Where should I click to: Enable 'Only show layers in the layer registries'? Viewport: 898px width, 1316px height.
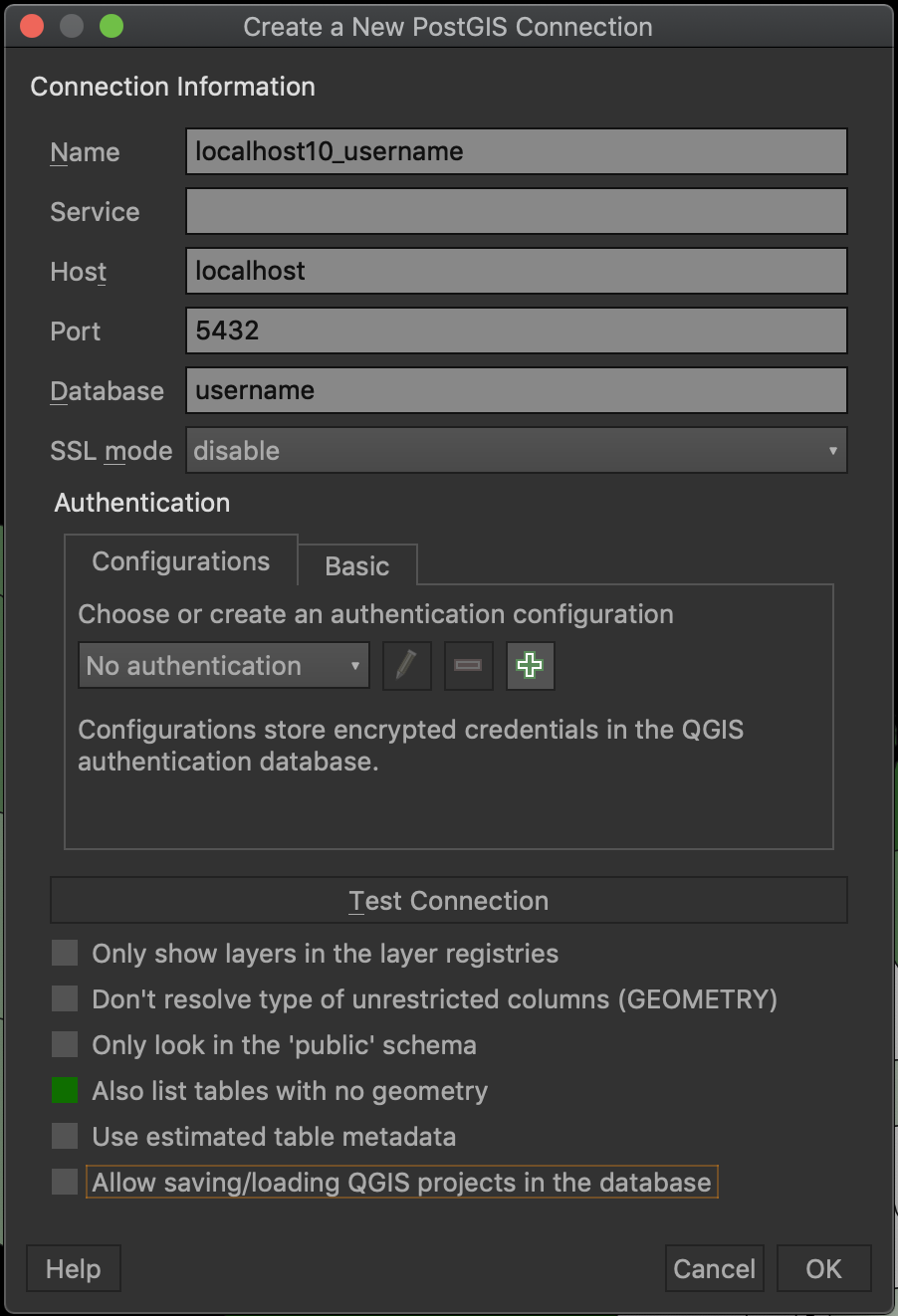click(x=65, y=954)
